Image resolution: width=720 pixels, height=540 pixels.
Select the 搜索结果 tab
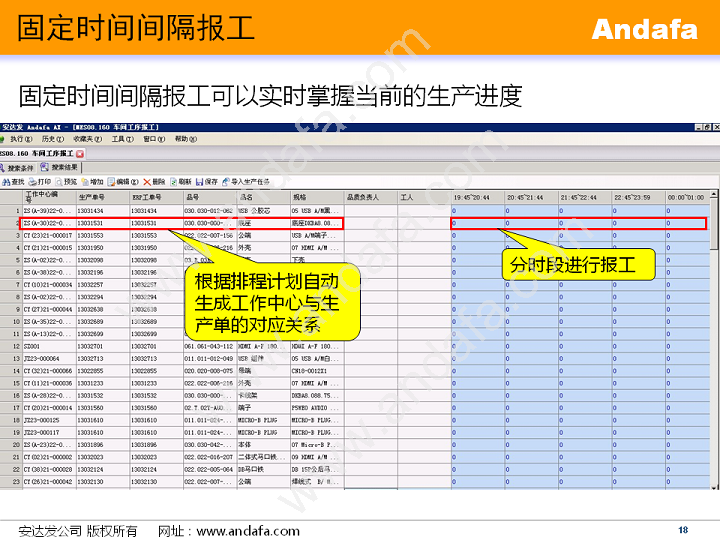[63, 168]
